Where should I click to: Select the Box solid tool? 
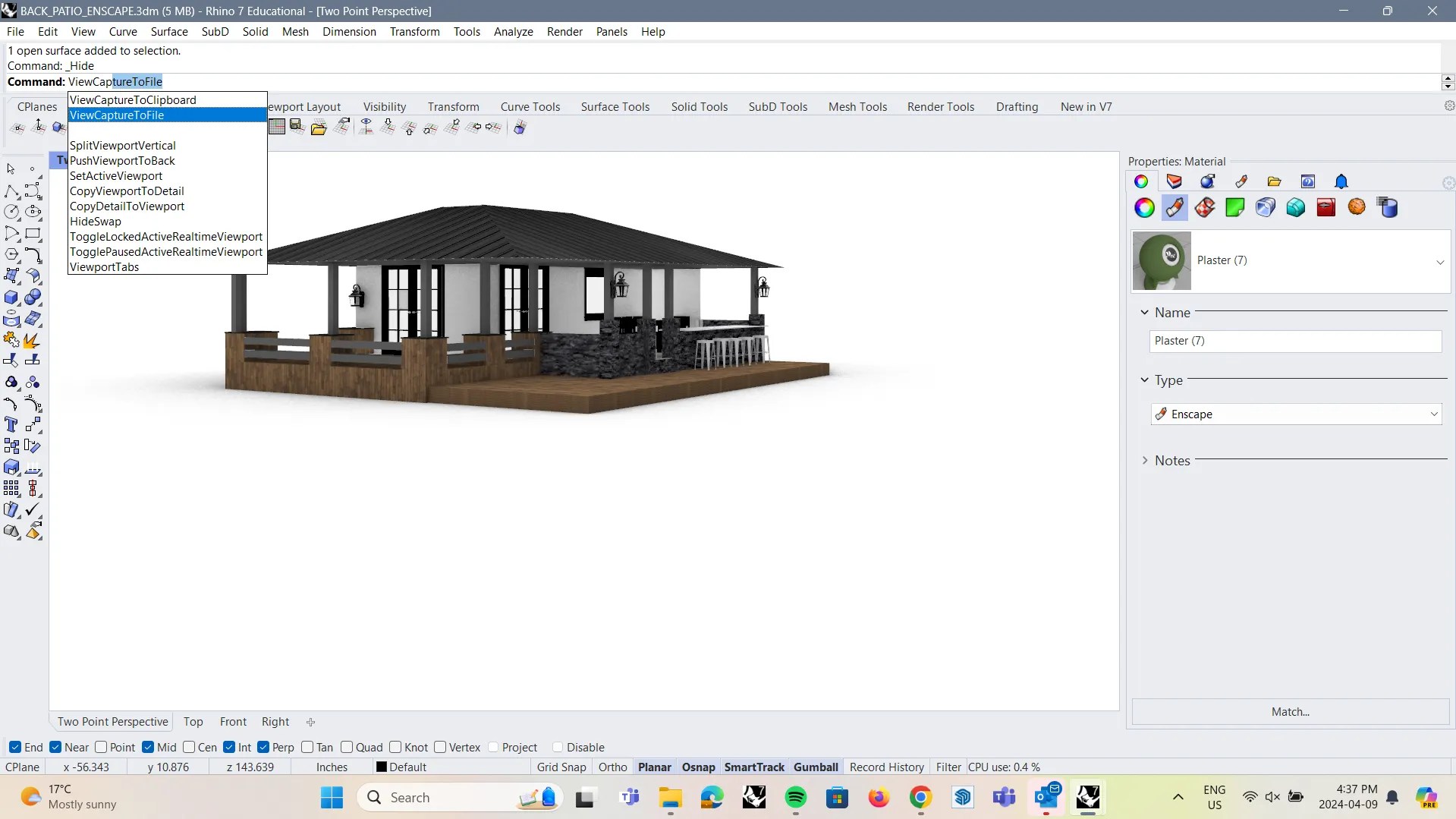tap(12, 298)
